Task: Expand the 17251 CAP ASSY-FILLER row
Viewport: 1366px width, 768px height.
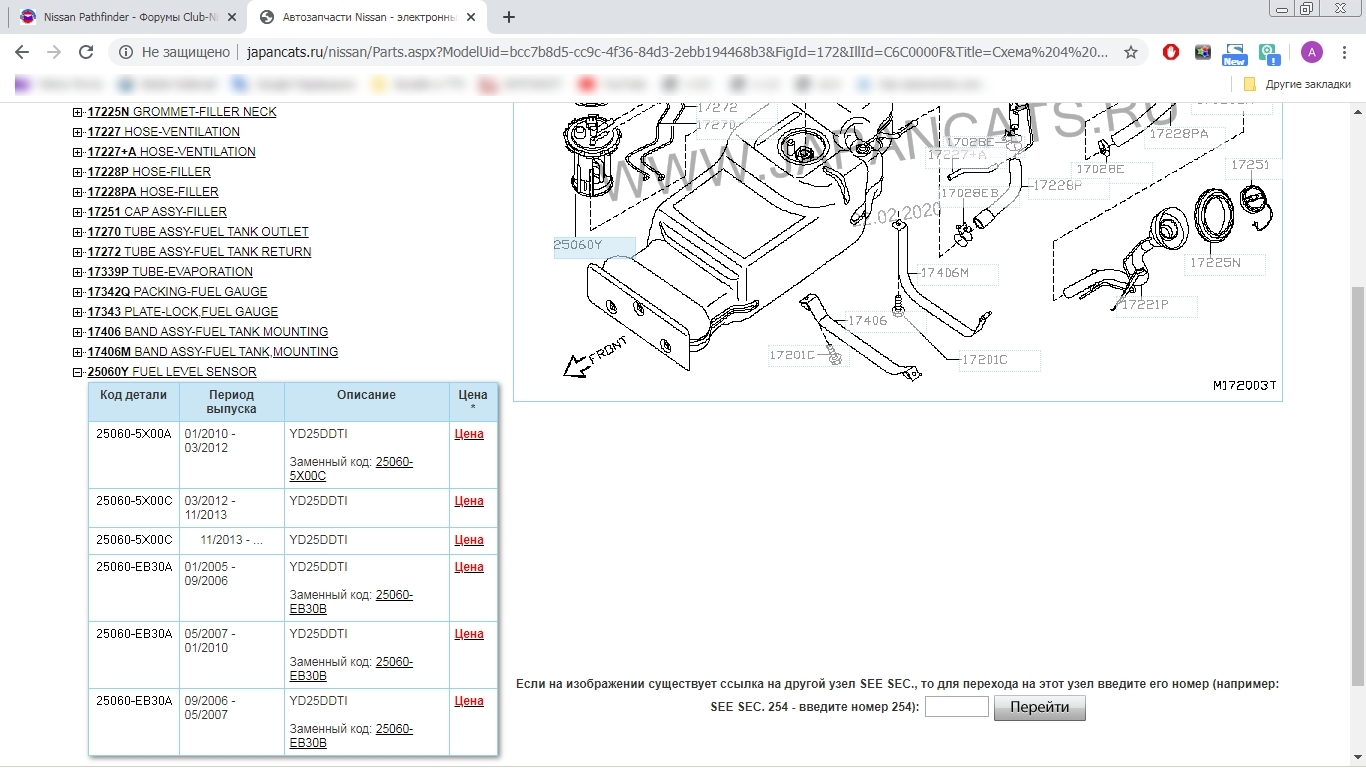Action: click(x=78, y=212)
